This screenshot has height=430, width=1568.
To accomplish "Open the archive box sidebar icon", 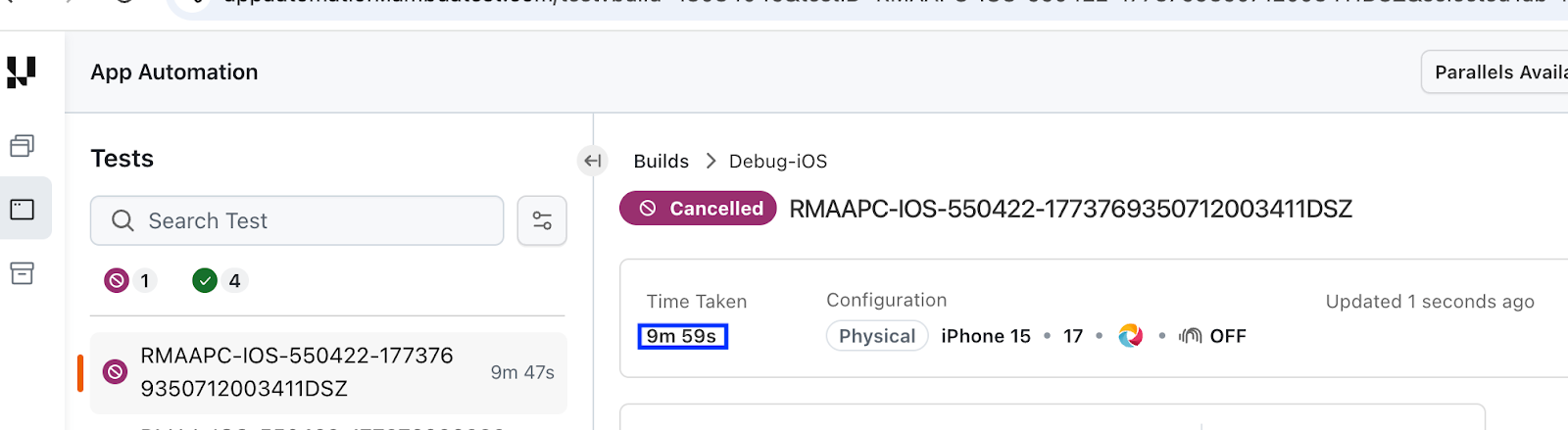I will pyautogui.click(x=23, y=273).
